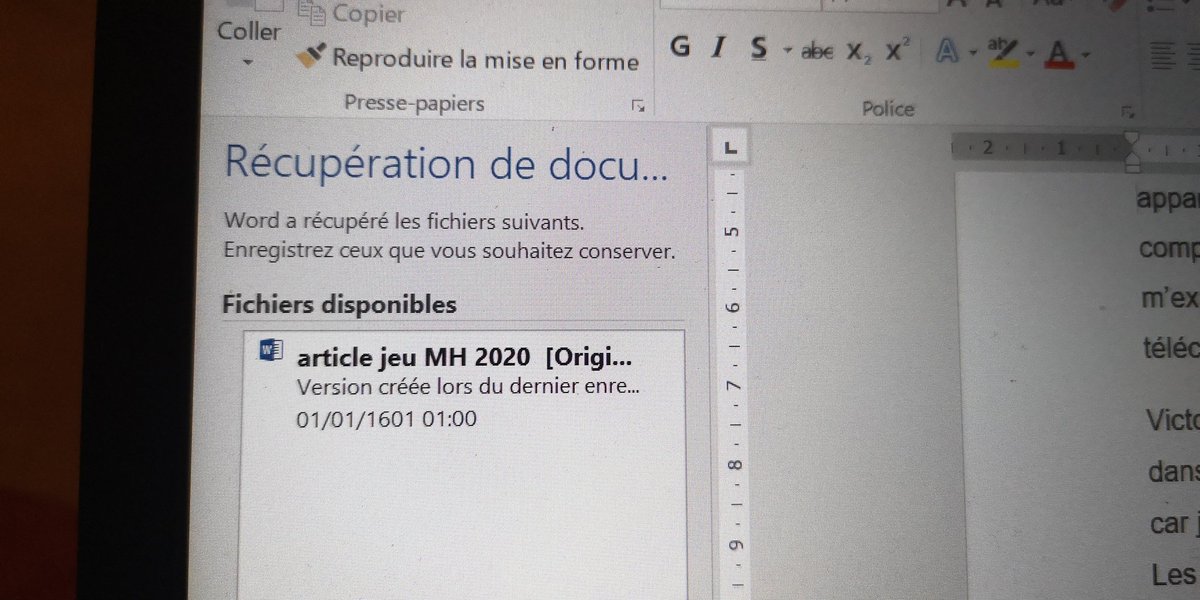Click the tab selector L button

point(730,149)
